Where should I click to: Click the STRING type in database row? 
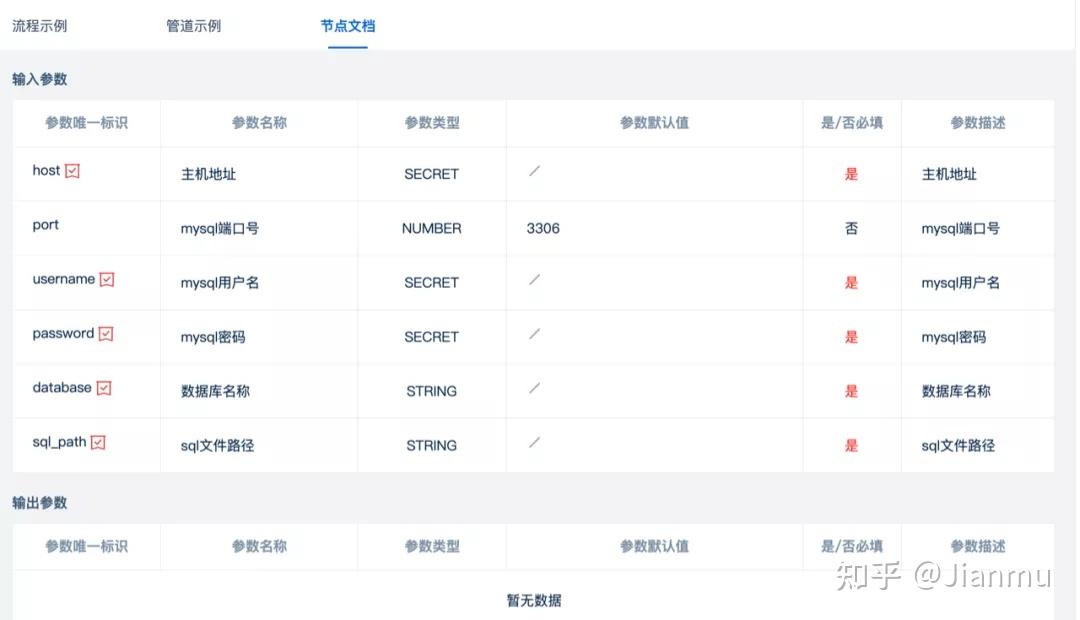pyautogui.click(x=431, y=392)
